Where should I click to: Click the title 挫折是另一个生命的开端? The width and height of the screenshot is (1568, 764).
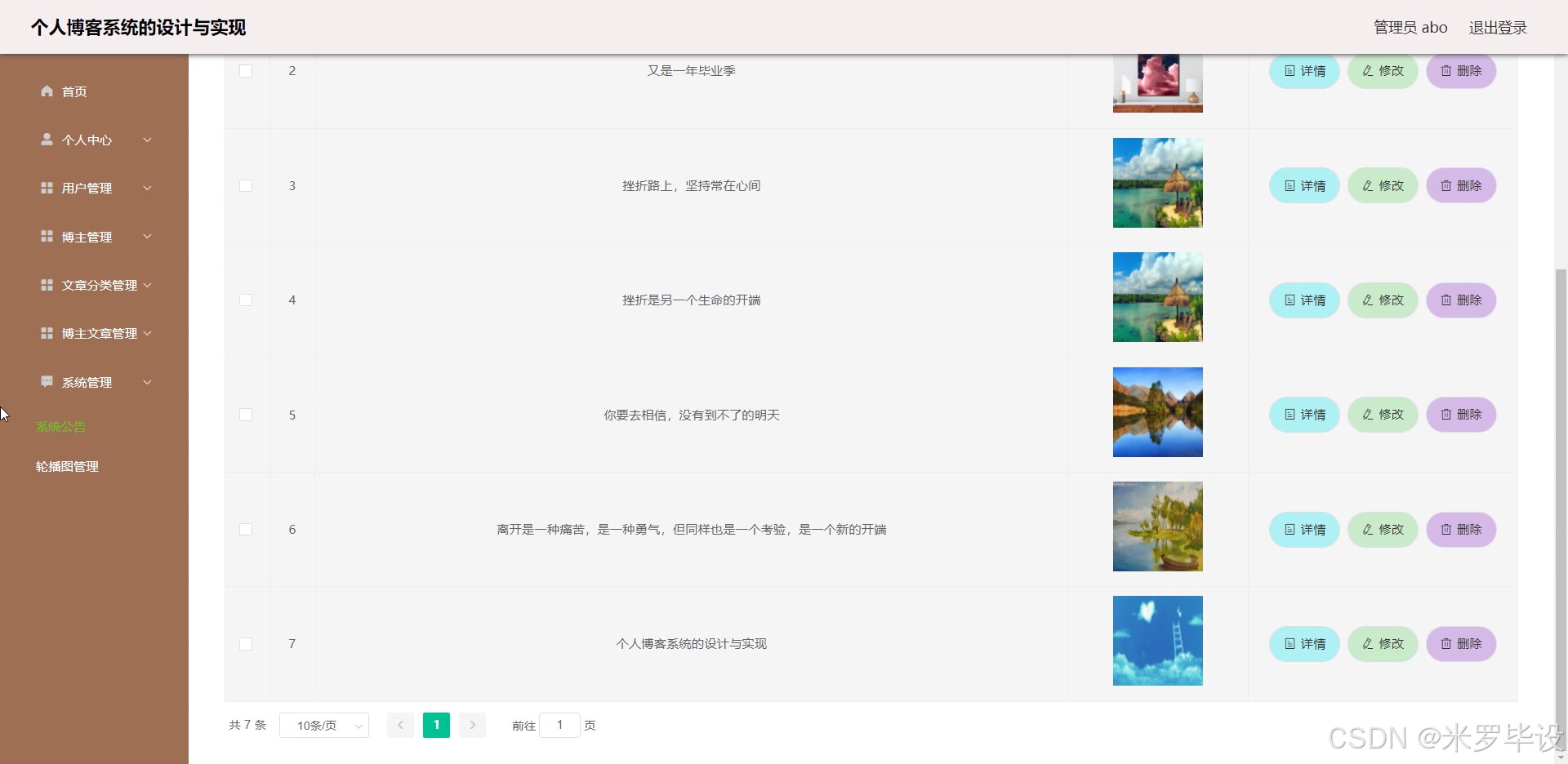(692, 300)
